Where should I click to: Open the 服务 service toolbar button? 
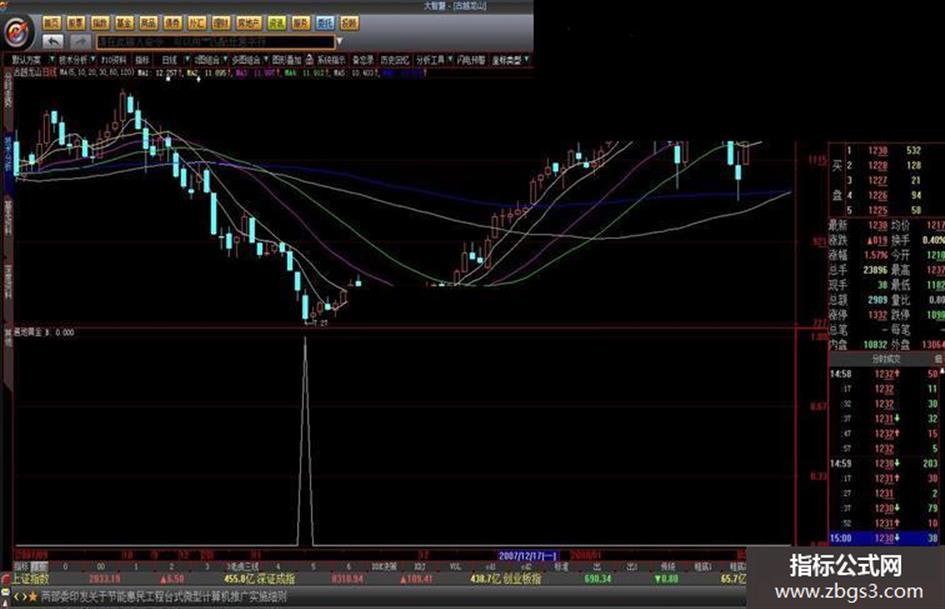pyautogui.click(x=301, y=23)
